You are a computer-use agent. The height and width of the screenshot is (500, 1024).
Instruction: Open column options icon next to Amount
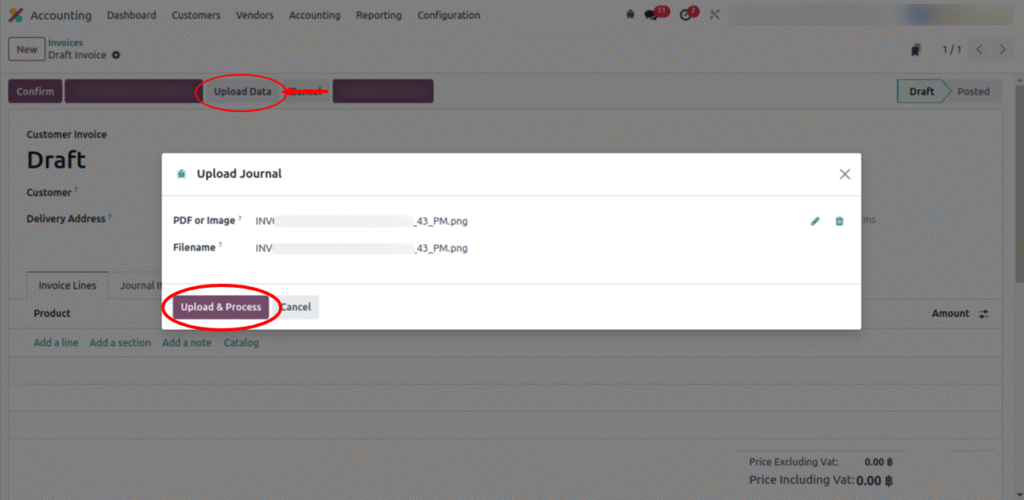[x=984, y=314]
